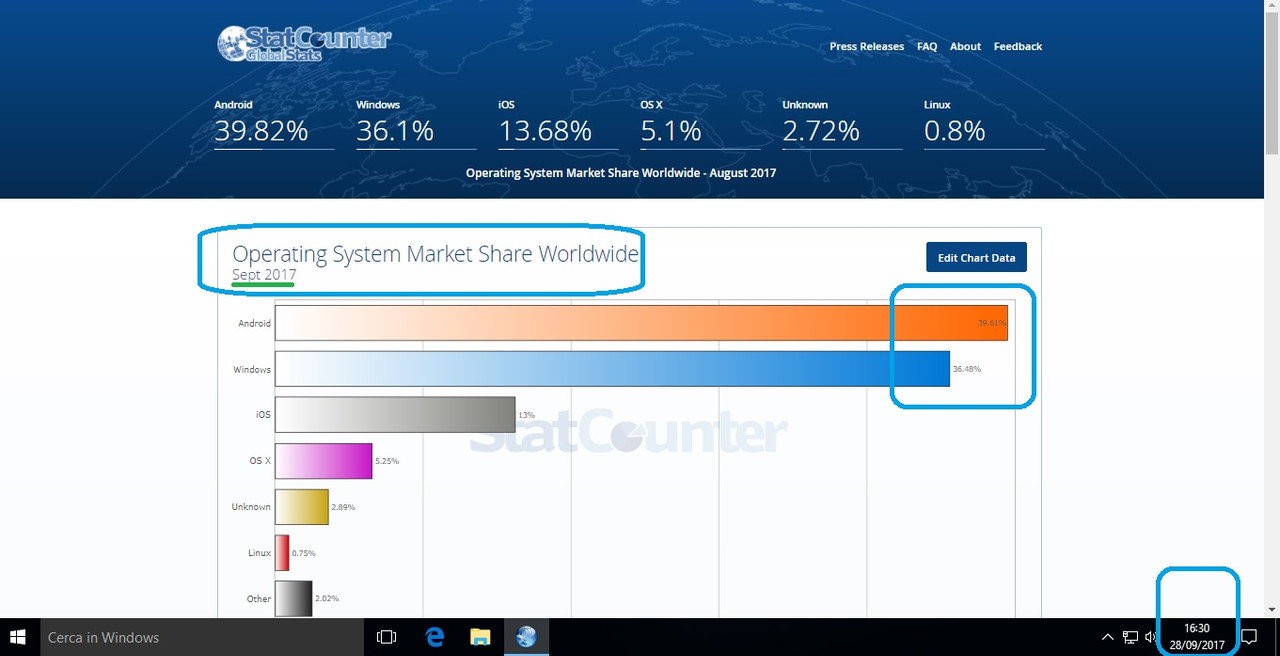The image size is (1280, 656).
Task: Open Task View from the taskbar
Action: click(x=386, y=637)
